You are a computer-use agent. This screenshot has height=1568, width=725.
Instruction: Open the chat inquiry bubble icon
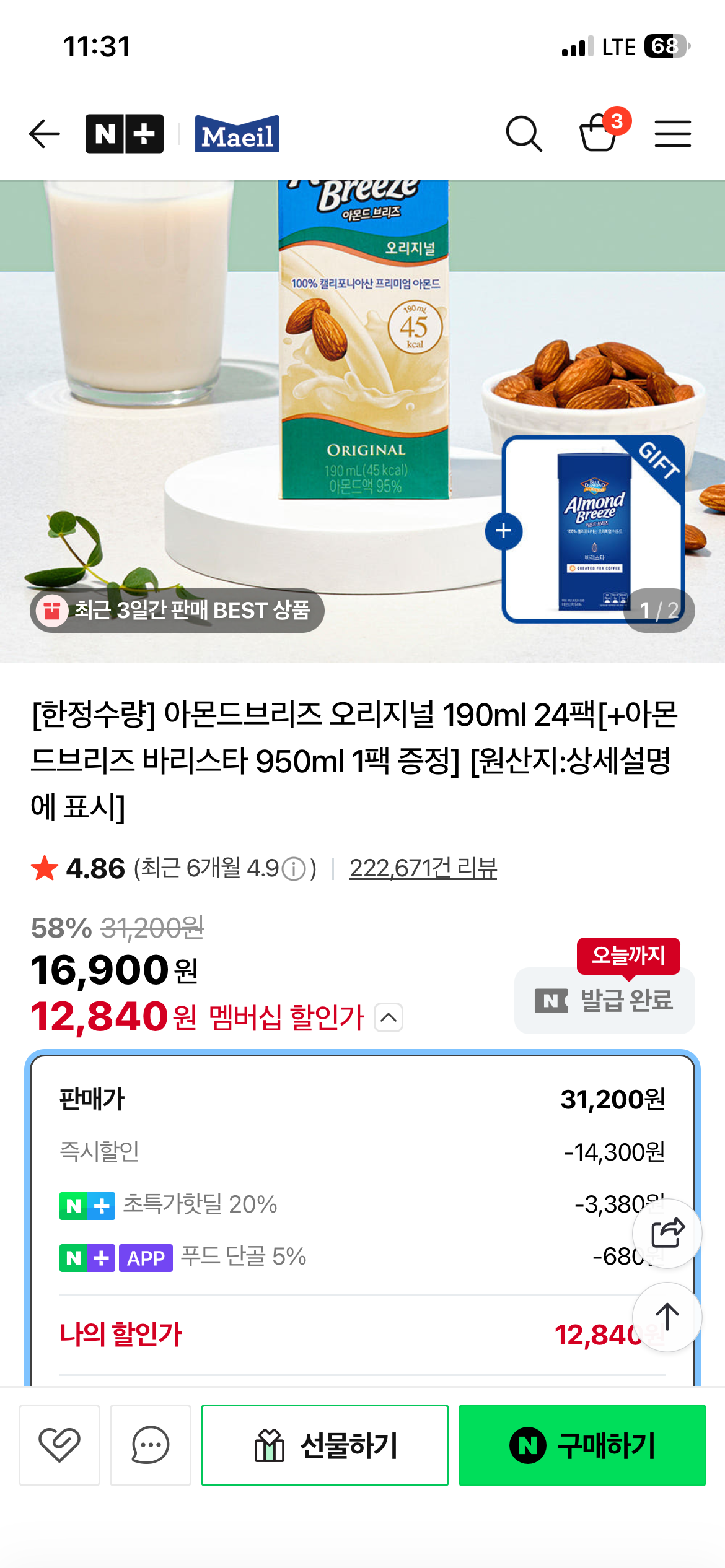pyautogui.click(x=151, y=1445)
